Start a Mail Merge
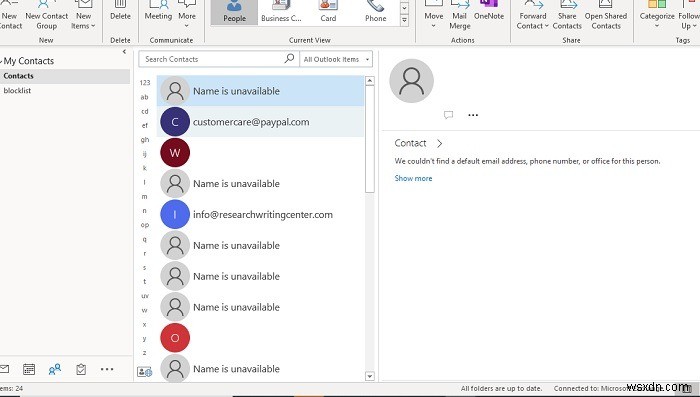 coord(459,16)
